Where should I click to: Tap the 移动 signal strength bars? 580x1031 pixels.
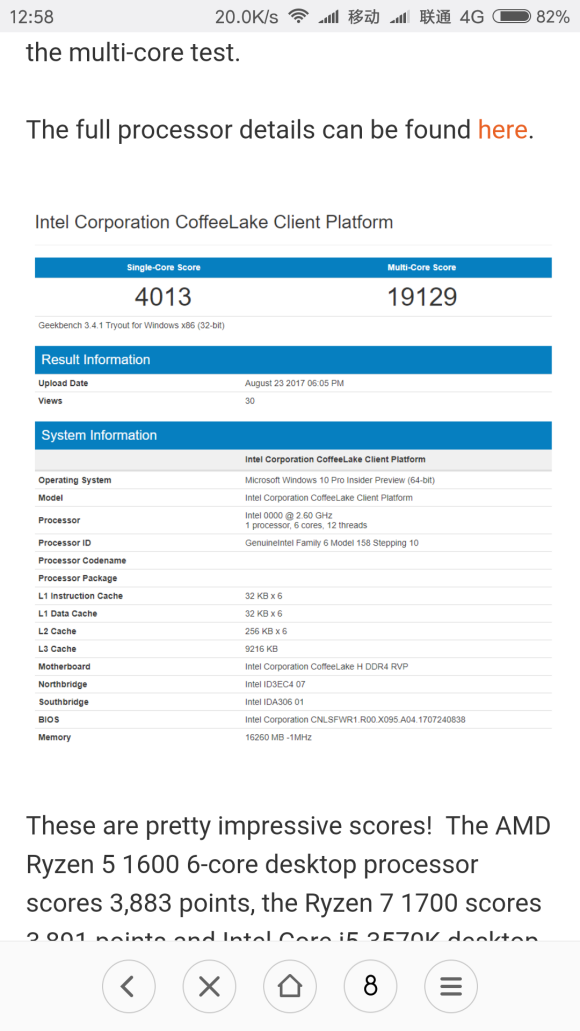pyautogui.click(x=328, y=17)
